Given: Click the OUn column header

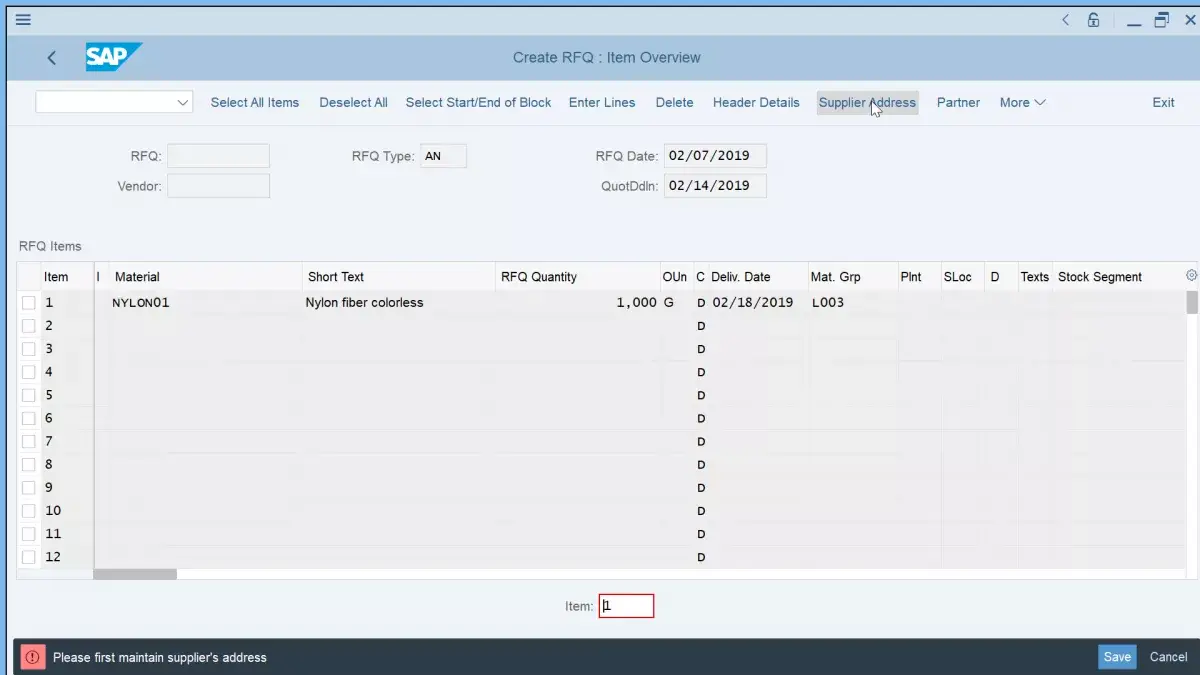Looking at the screenshot, I should coord(675,277).
